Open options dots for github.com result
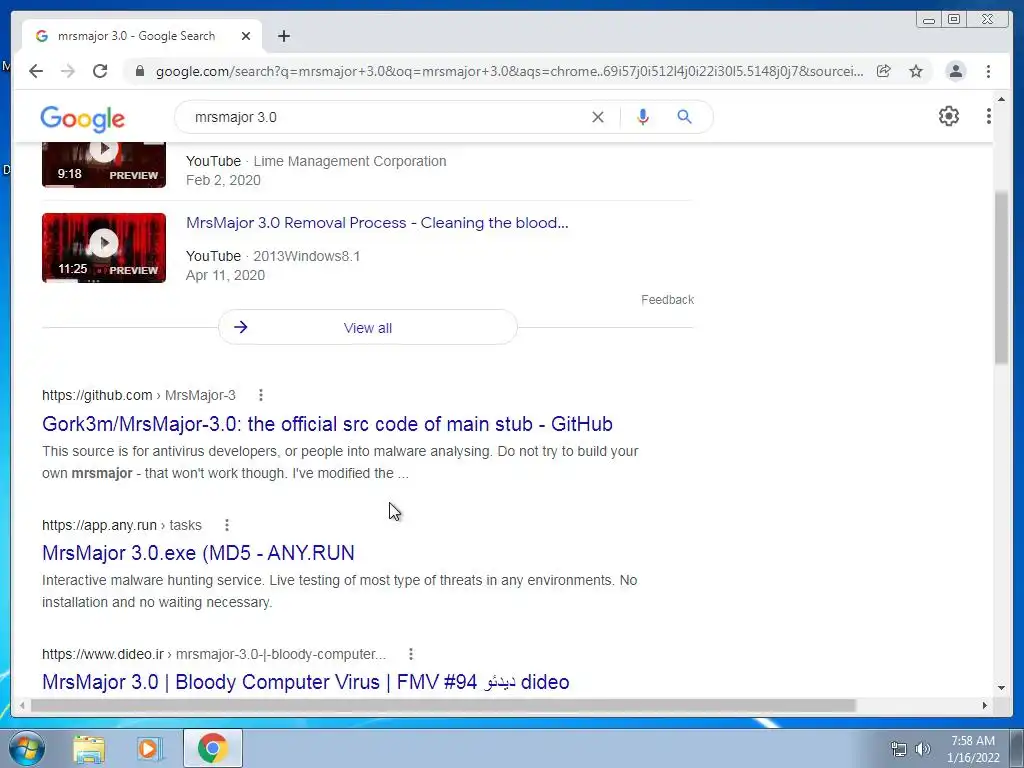Screen dimensions: 1024x768 tap(261, 395)
